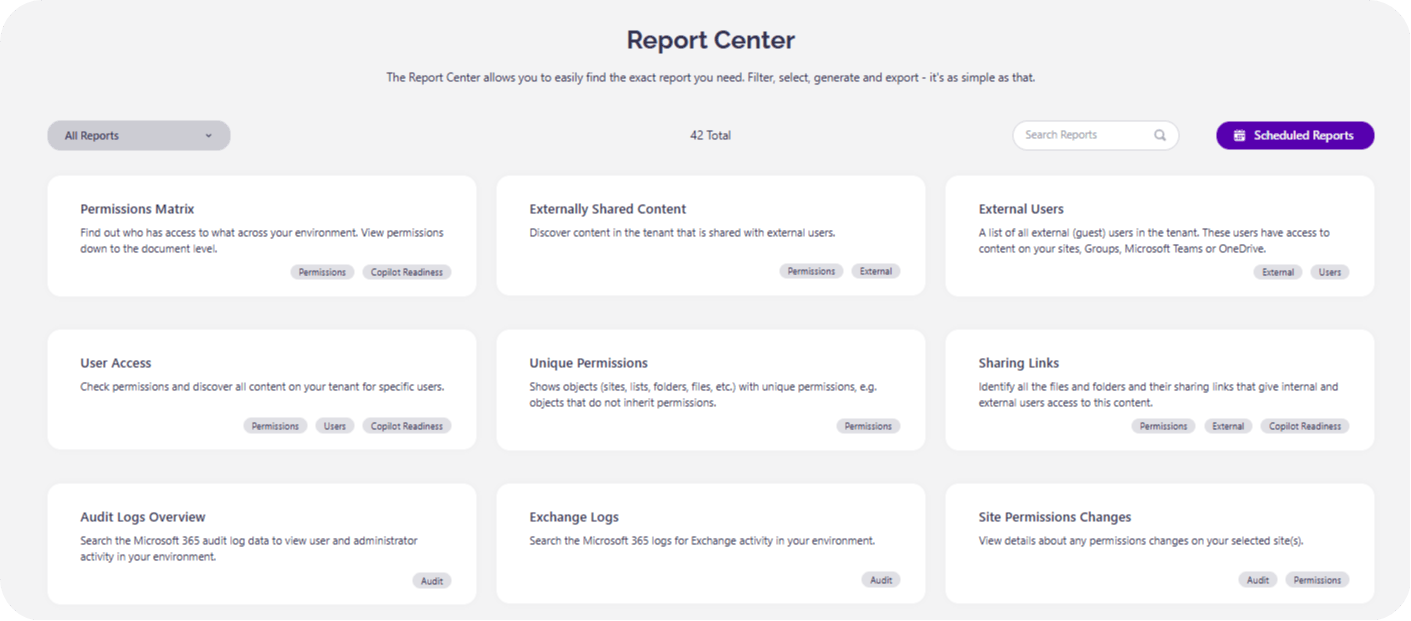Select the External tag on Sharing Links card

pyautogui.click(x=1227, y=425)
